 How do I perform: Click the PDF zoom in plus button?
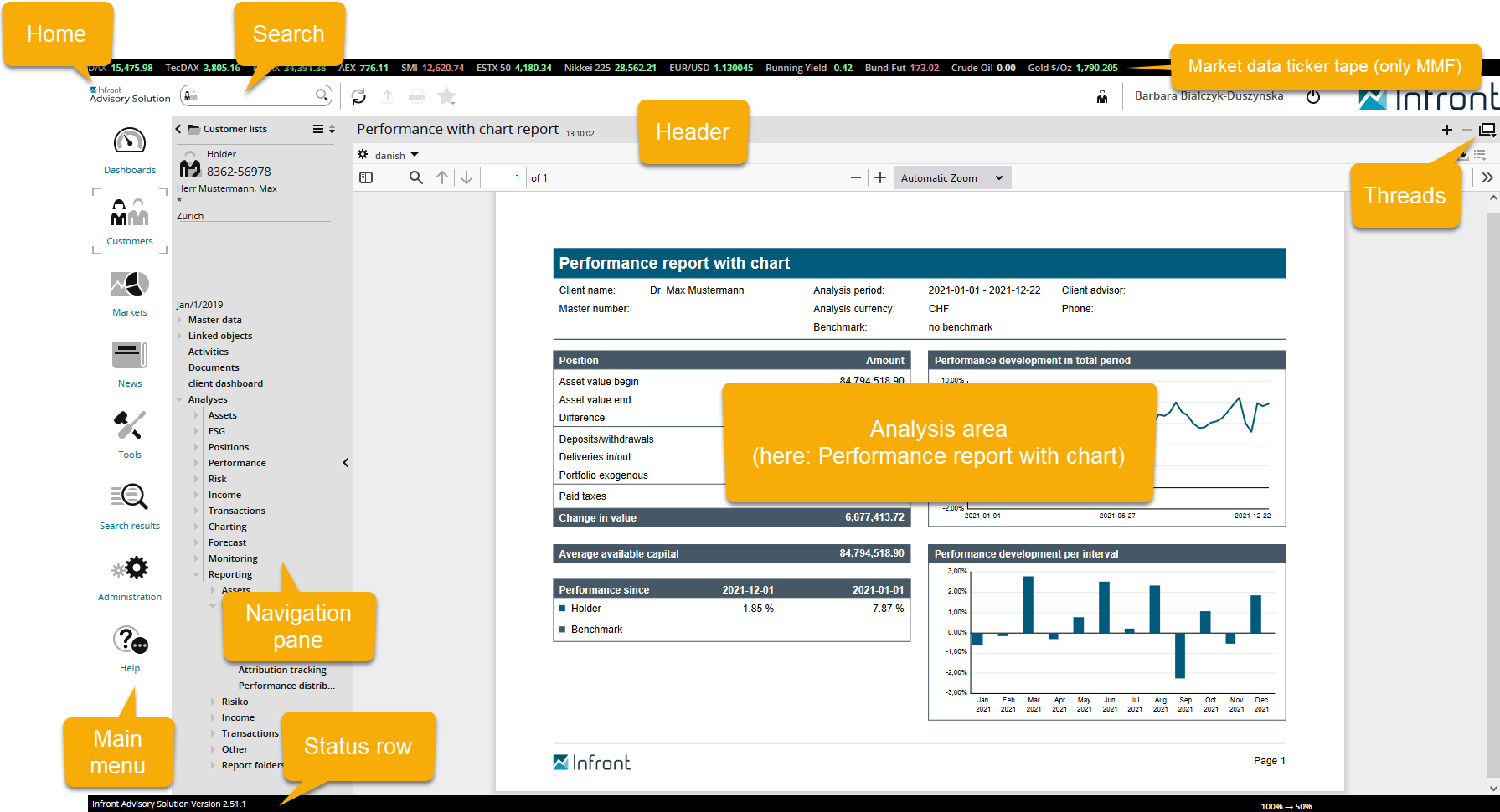point(880,177)
